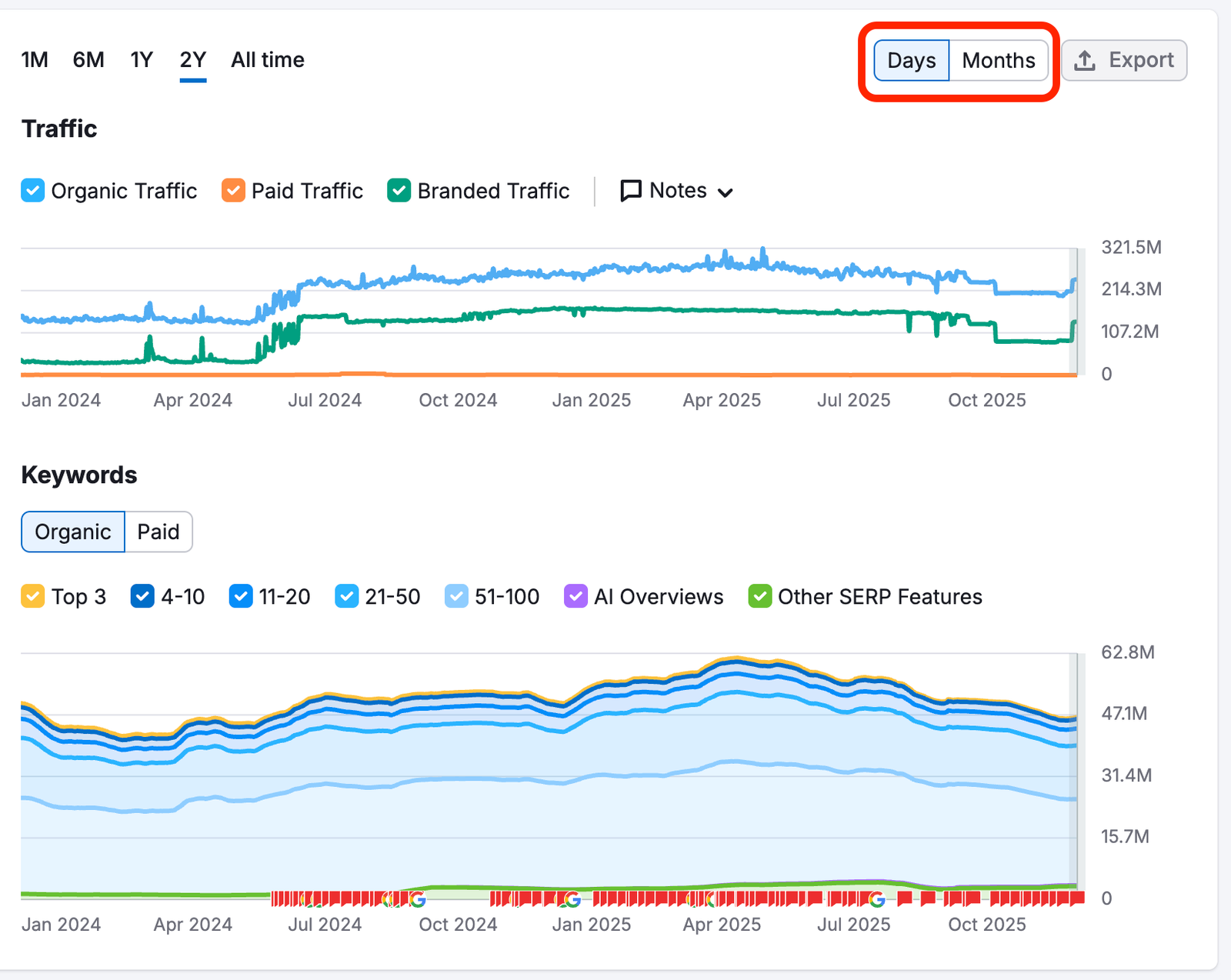The image size is (1231, 980).
Task: Select the Paid keywords toggle
Action: 158,532
